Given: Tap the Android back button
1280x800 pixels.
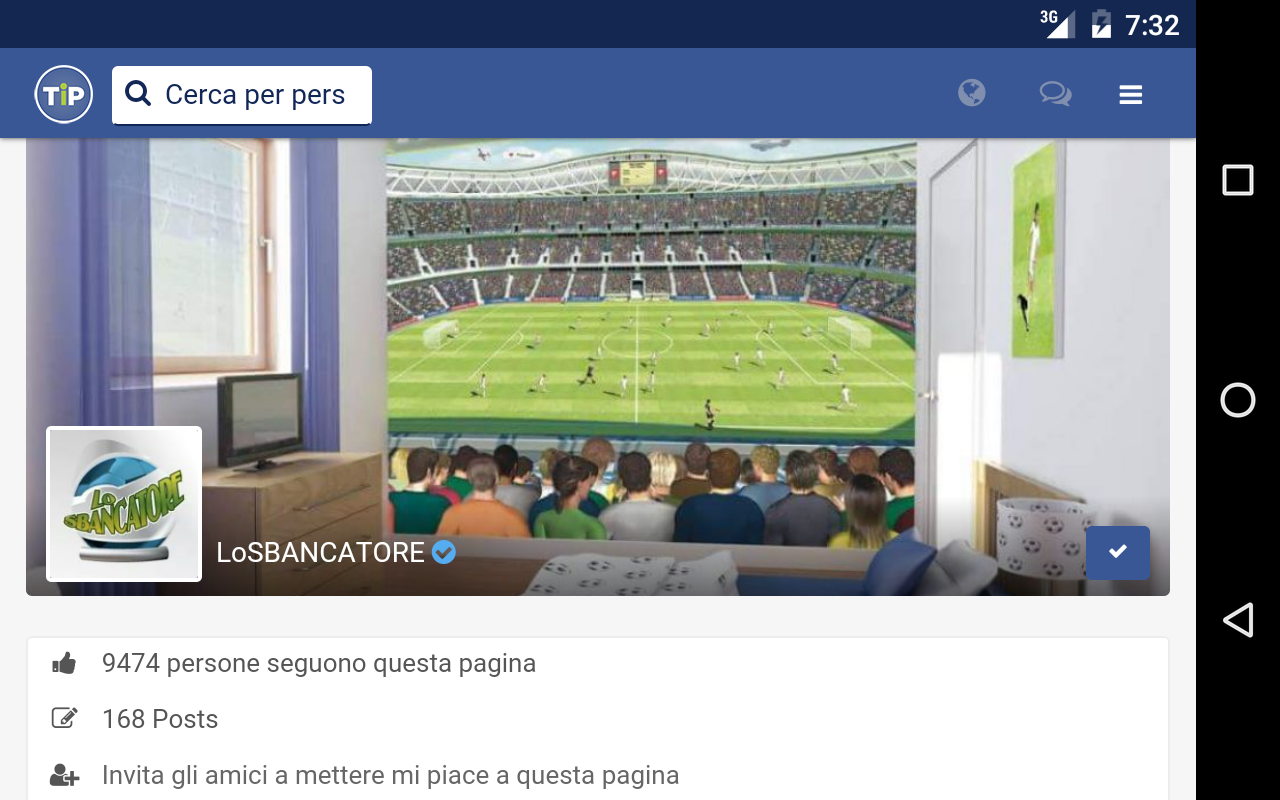Looking at the screenshot, I should coord(1238,620).
